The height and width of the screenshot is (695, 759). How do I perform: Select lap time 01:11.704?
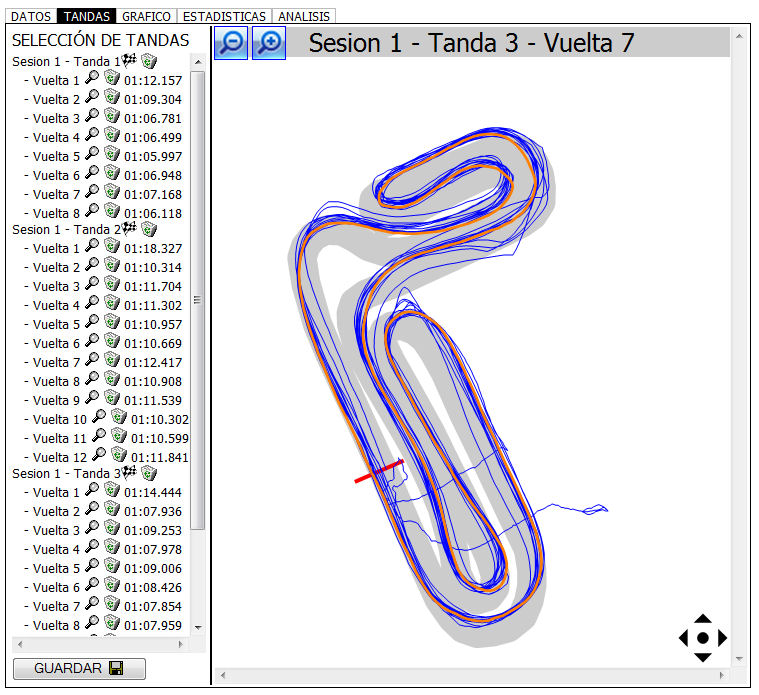pos(153,287)
